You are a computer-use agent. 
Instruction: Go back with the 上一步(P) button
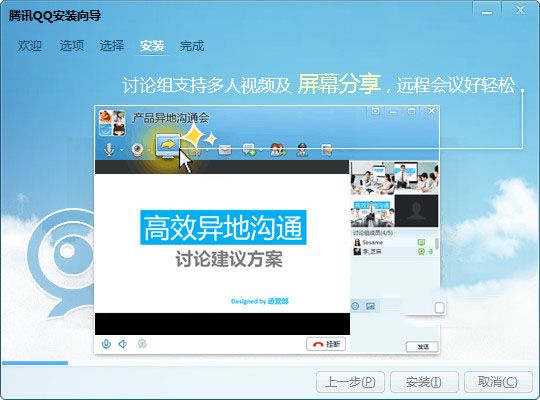click(x=350, y=382)
